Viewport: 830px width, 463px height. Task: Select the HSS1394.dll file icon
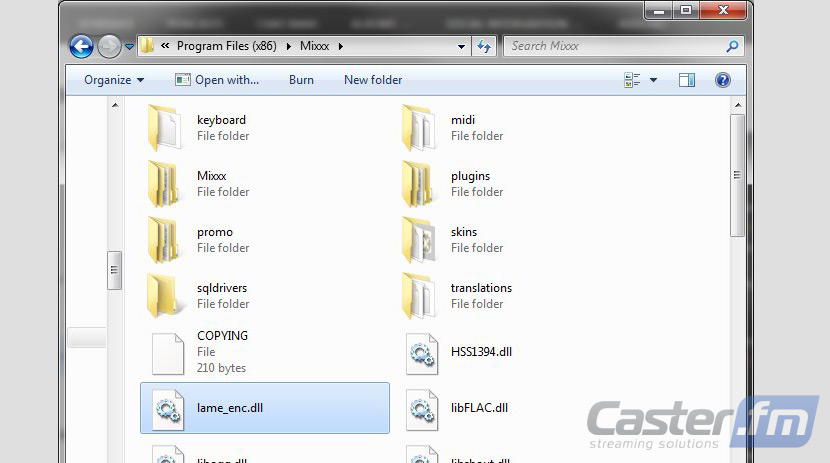(422, 353)
